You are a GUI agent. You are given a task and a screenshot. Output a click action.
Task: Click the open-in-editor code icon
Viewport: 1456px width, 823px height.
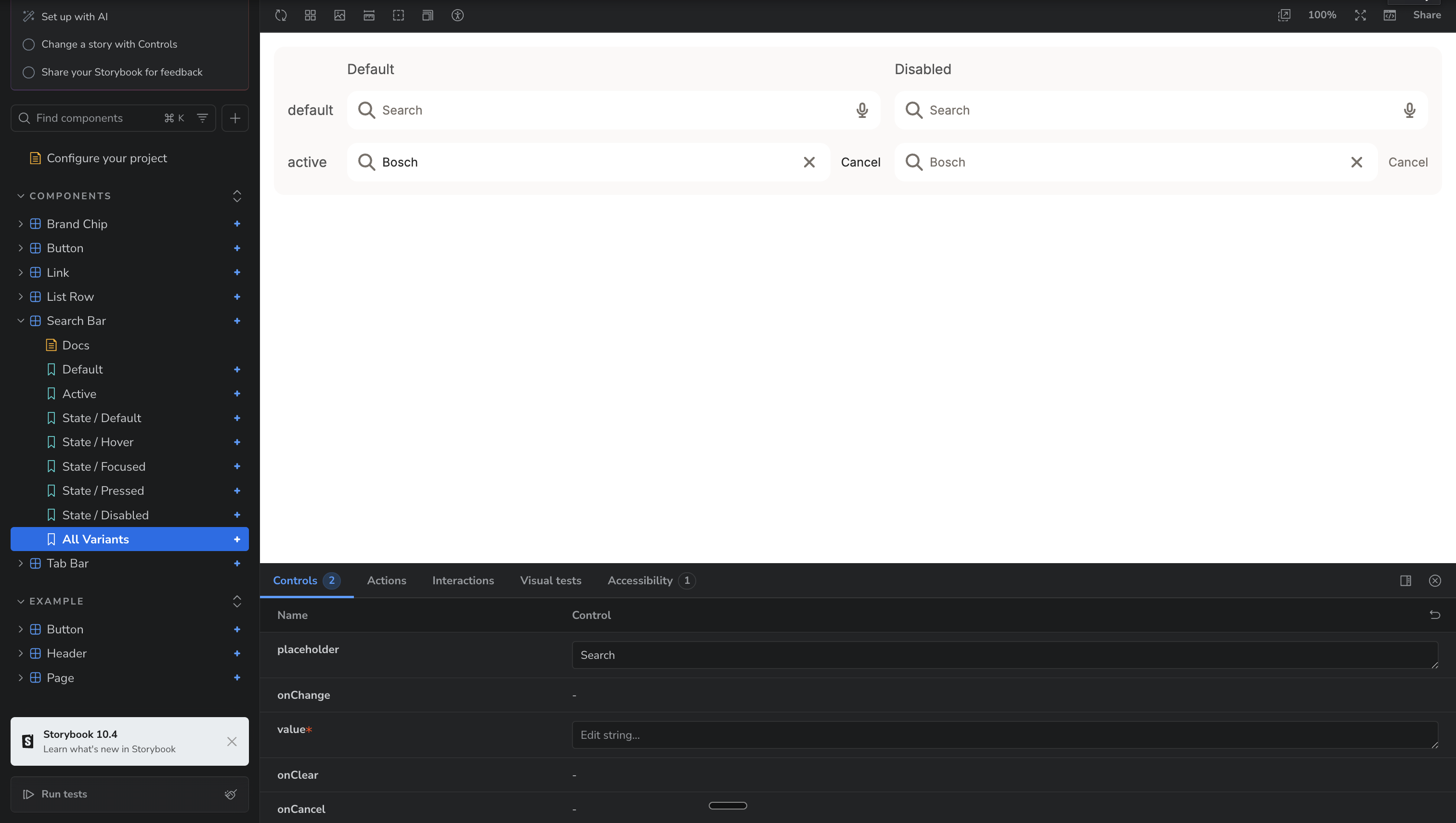tap(1390, 15)
